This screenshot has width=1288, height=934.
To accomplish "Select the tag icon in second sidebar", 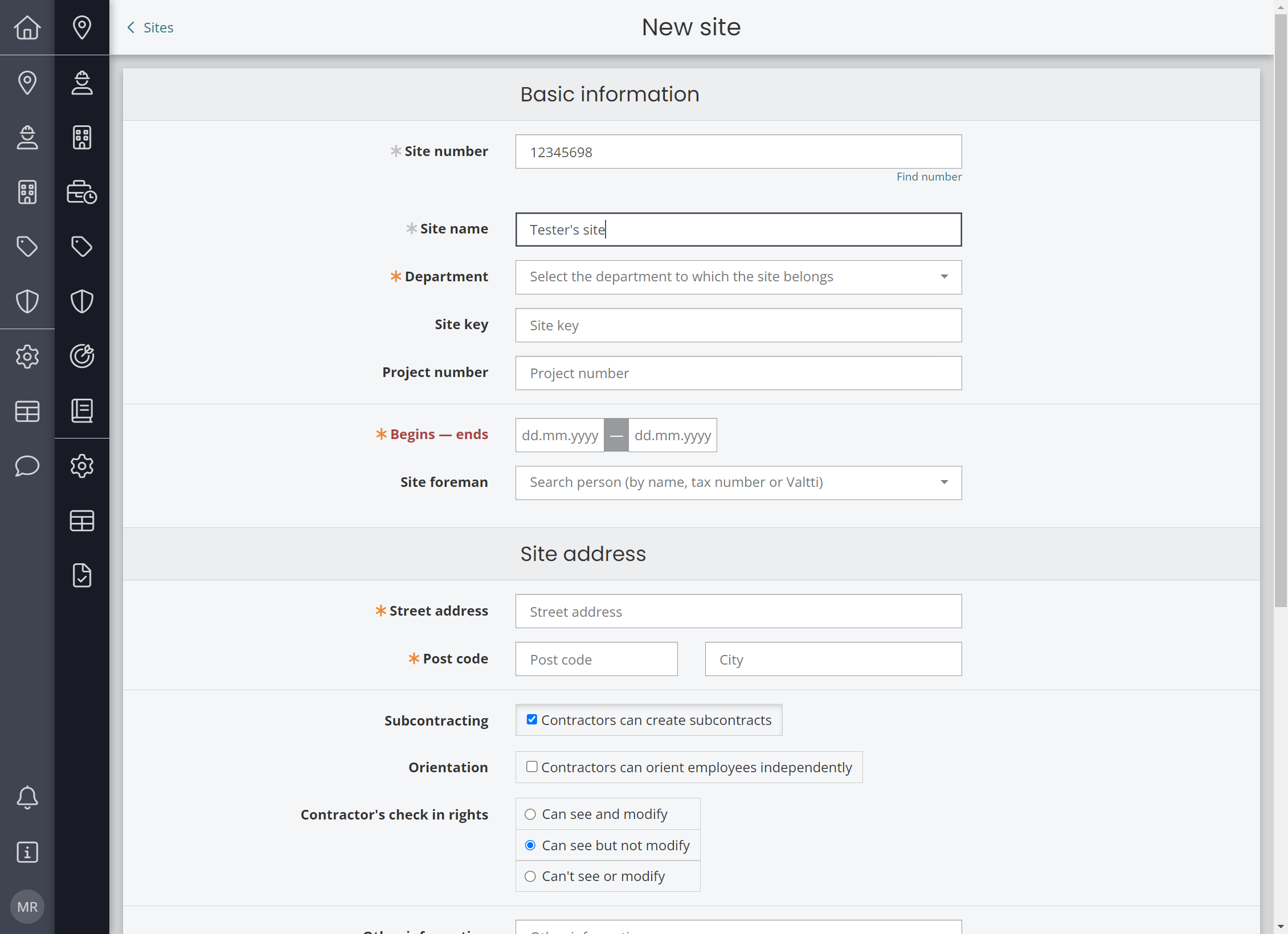I will tap(82, 247).
